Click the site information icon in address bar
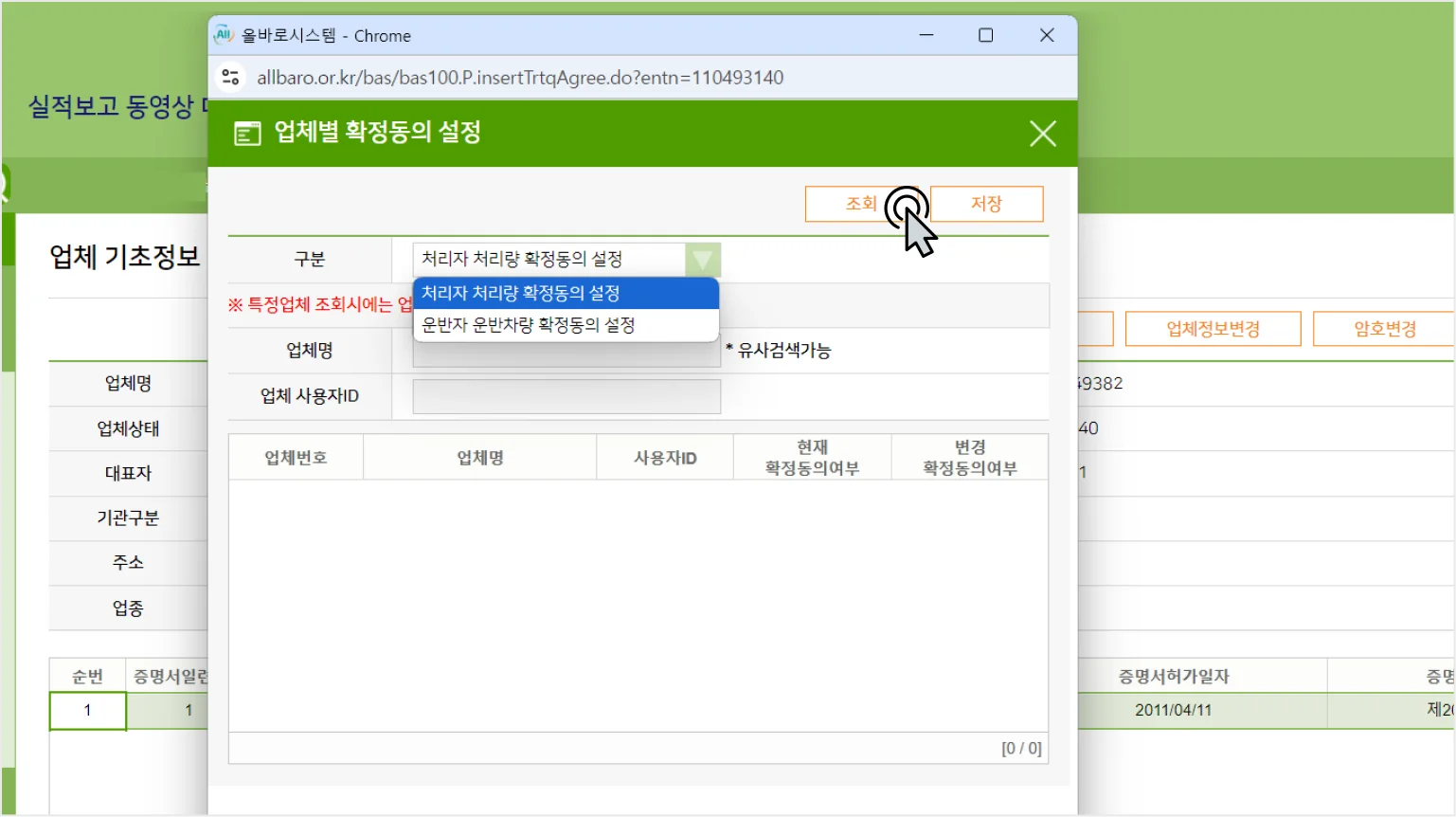The height and width of the screenshot is (817, 1456). click(230, 78)
